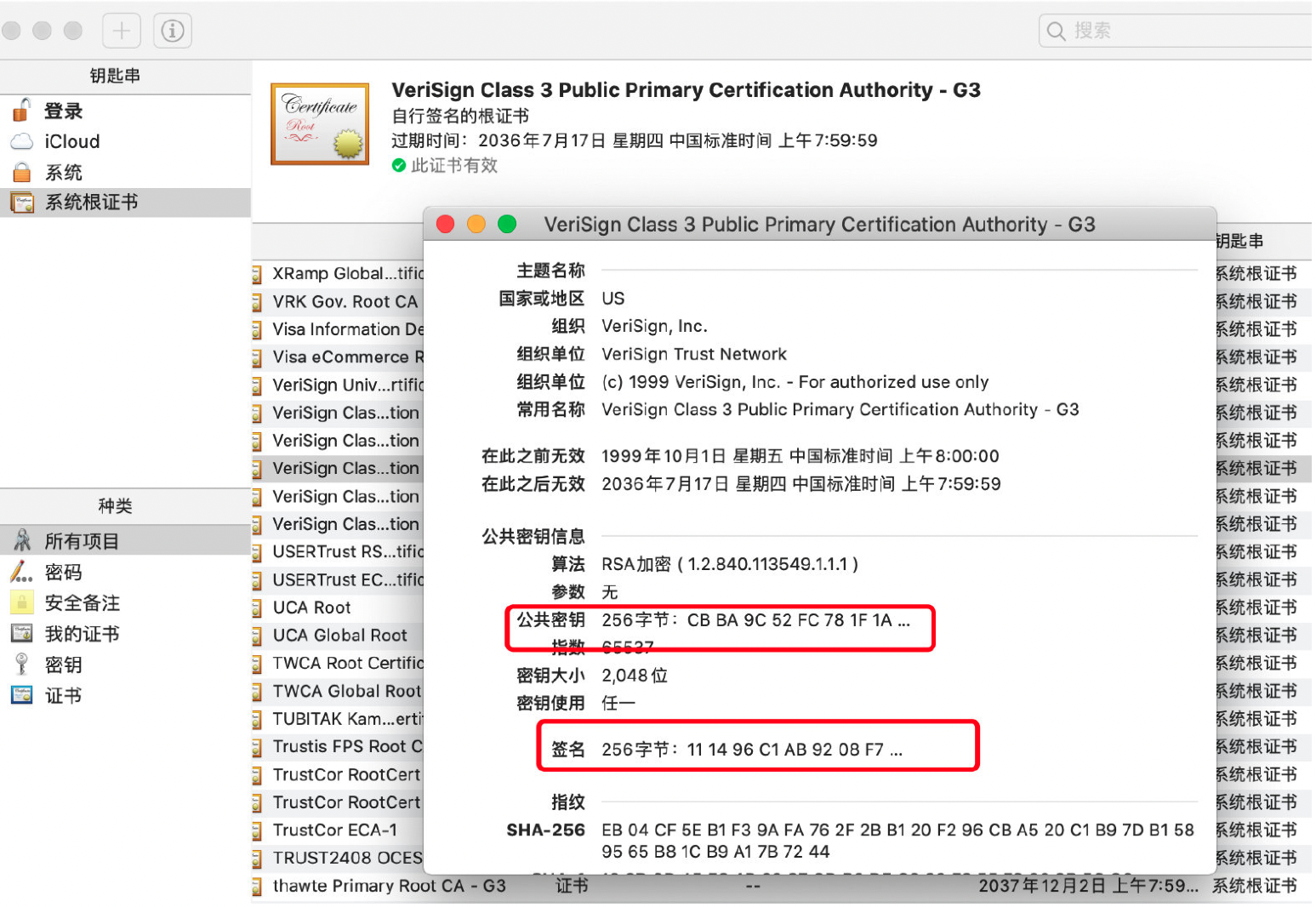Screen dimensions: 1316x907
Task: Click the pencil icon beside 密码
Action: pyautogui.click(x=21, y=572)
